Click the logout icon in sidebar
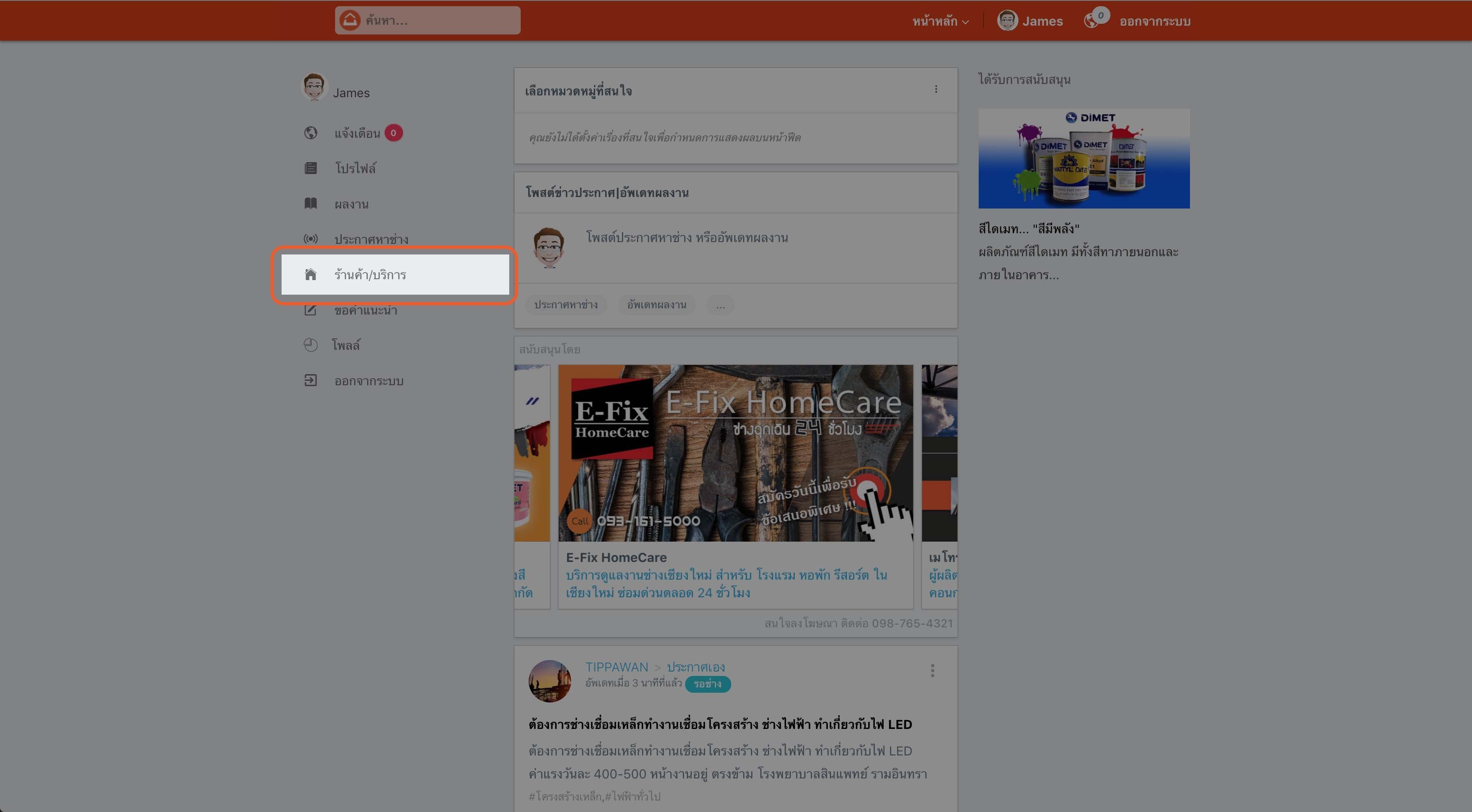The height and width of the screenshot is (812, 1472). click(310, 380)
